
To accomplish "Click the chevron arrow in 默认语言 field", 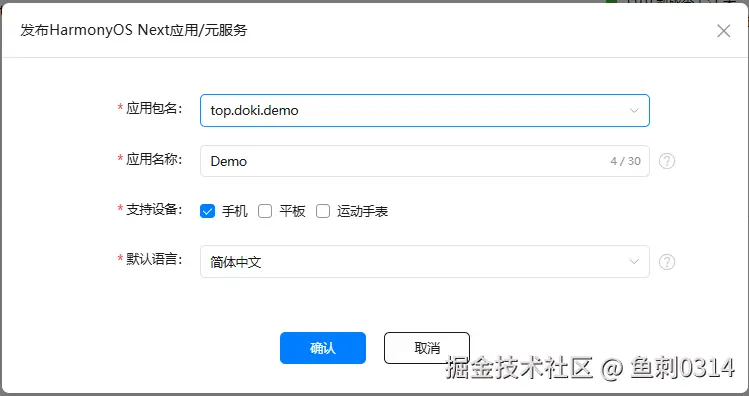I will point(634,261).
